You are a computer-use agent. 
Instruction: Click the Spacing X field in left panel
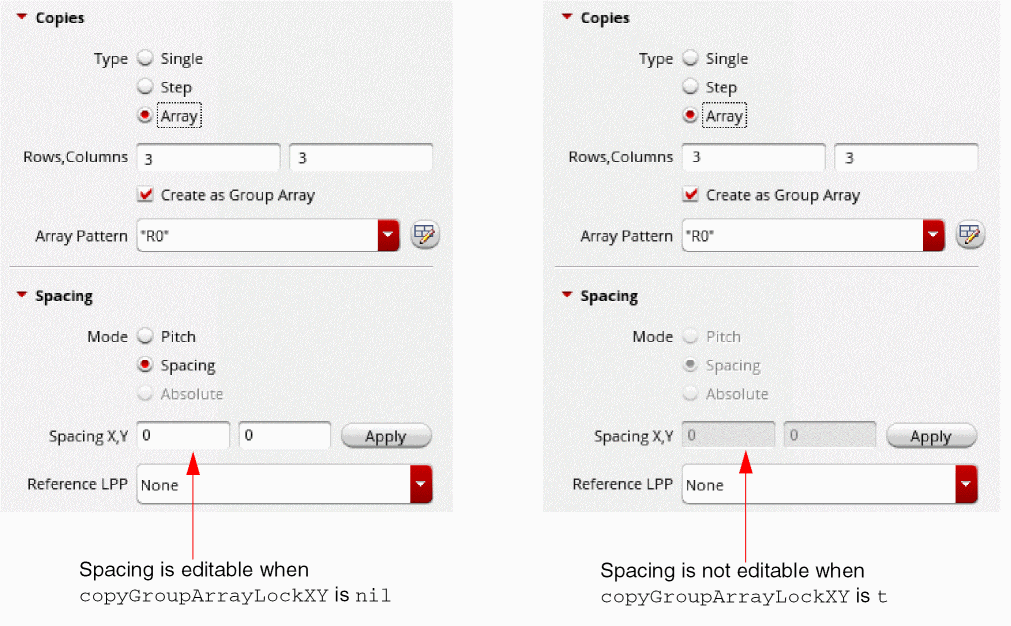(x=183, y=436)
